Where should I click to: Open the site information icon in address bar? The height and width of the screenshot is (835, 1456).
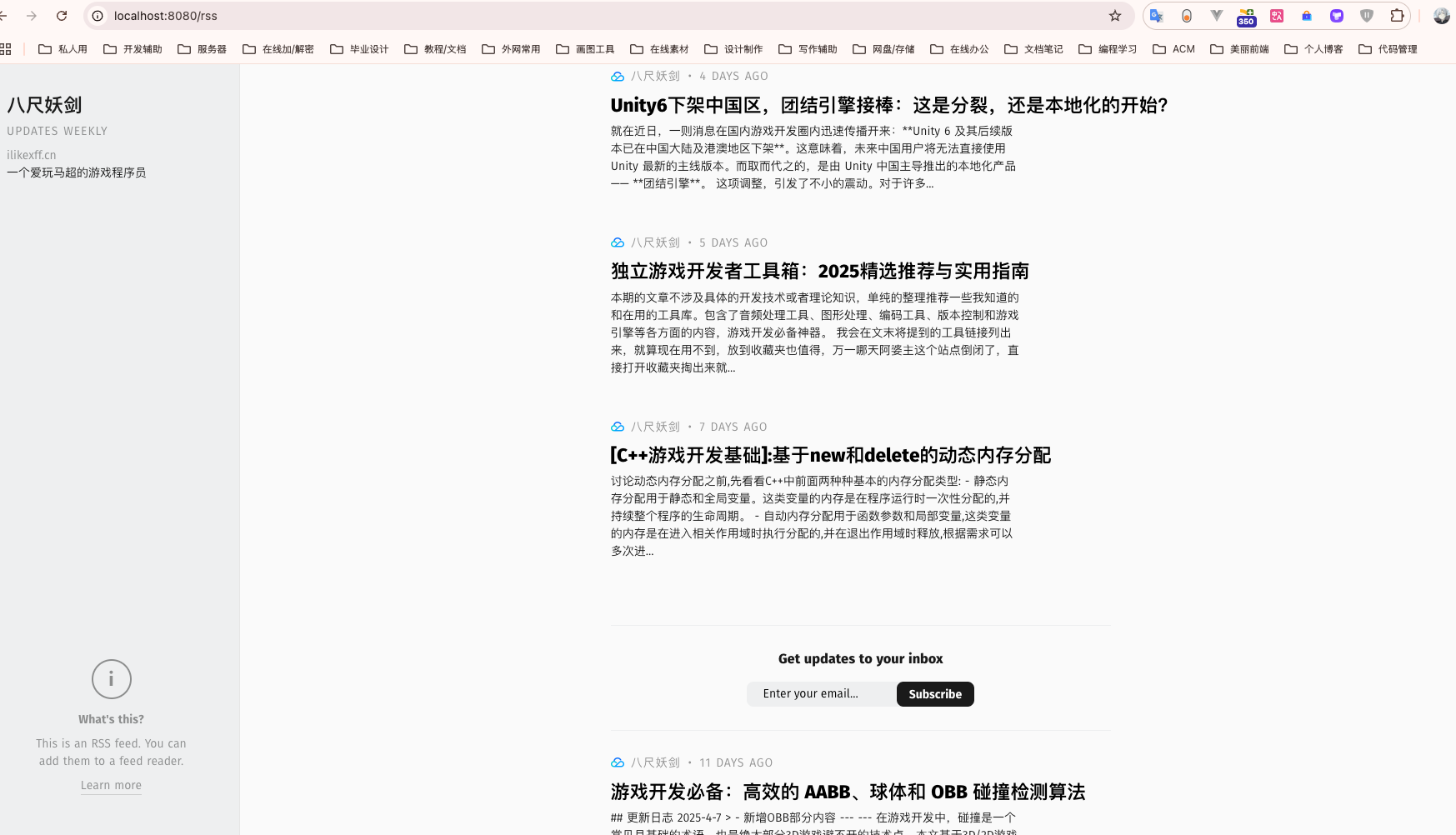98,16
